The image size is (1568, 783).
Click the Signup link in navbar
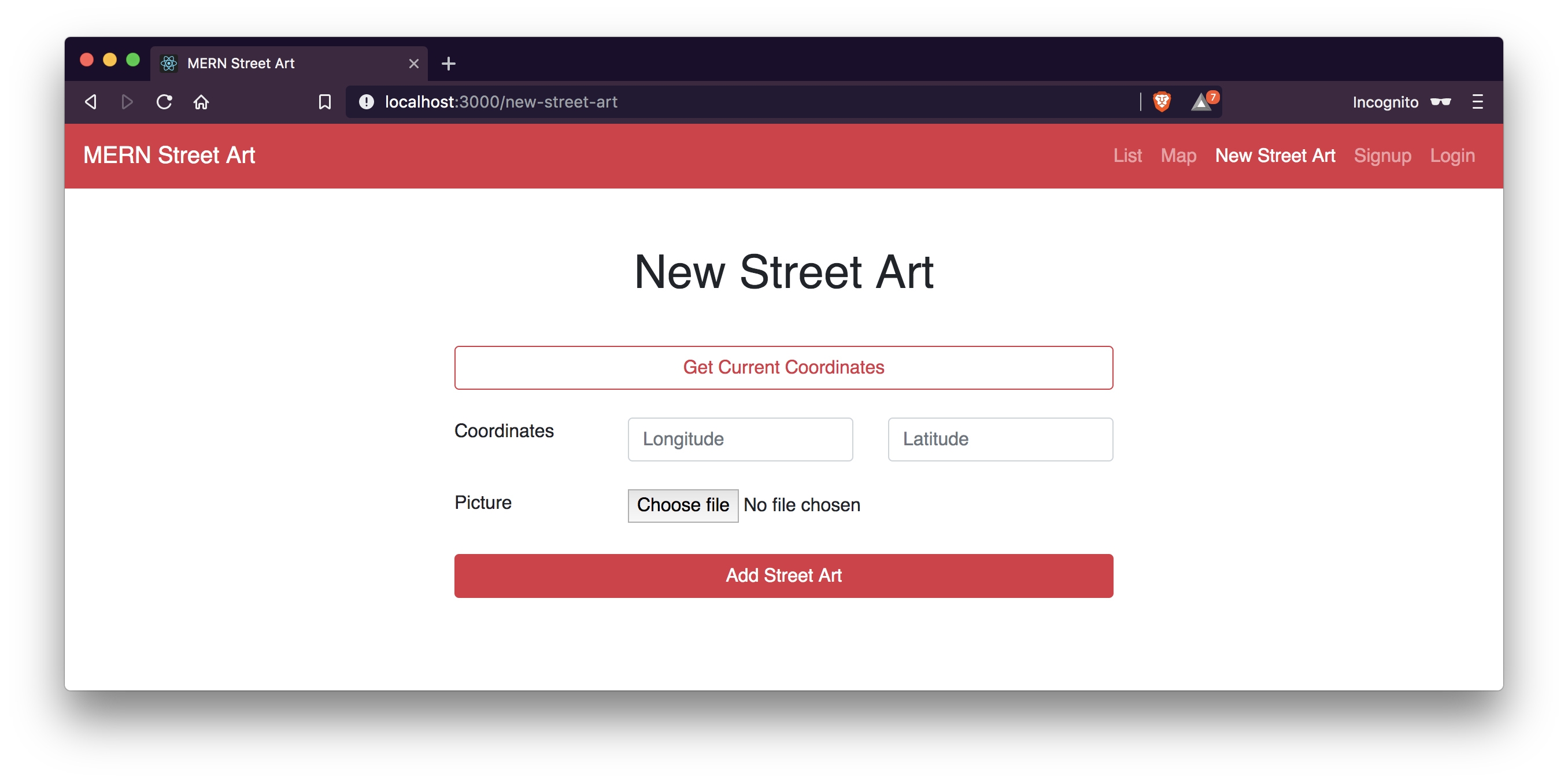coord(1382,155)
